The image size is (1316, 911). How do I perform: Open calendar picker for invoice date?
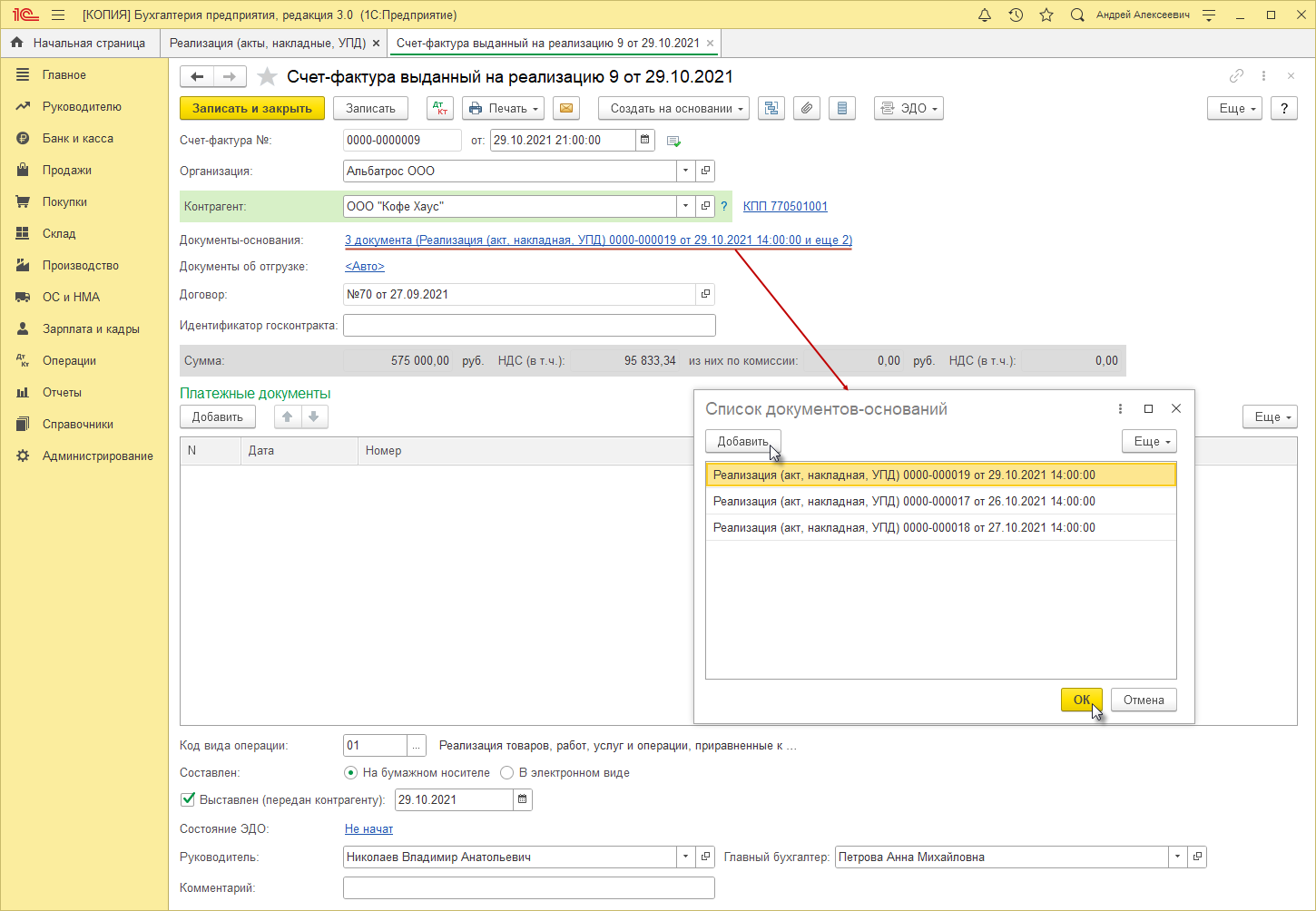pos(645,140)
